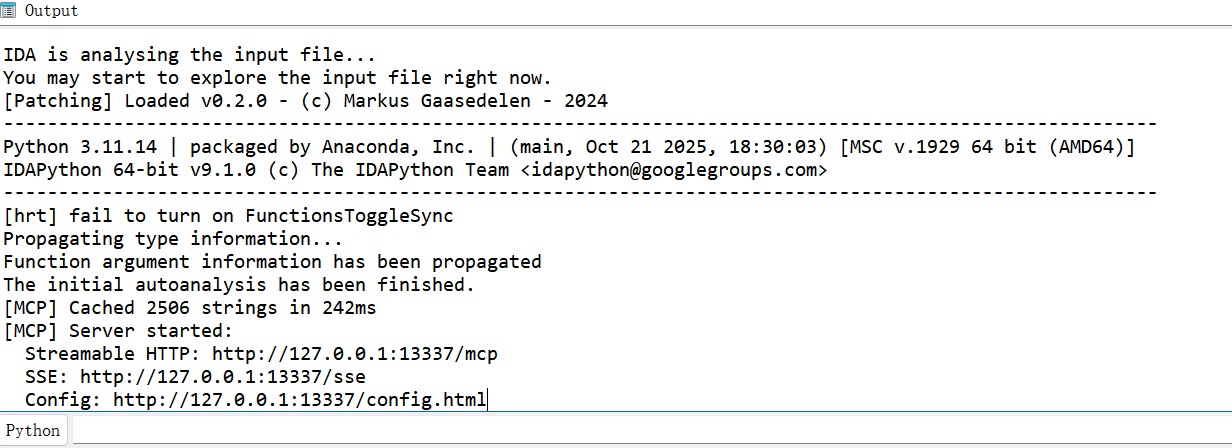Click the "[MCP] Cached 2506 strings" line

tap(190, 308)
